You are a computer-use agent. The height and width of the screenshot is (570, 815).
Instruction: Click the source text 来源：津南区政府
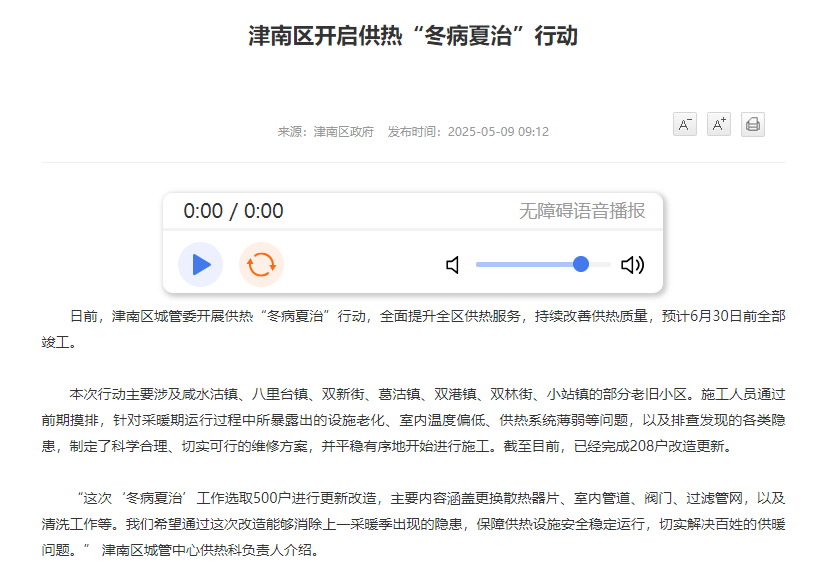[325, 132]
